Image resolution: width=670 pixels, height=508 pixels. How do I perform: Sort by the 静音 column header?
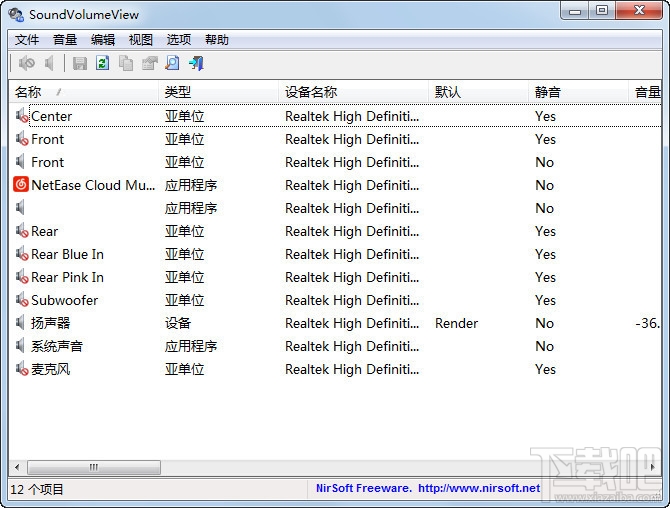(578, 92)
